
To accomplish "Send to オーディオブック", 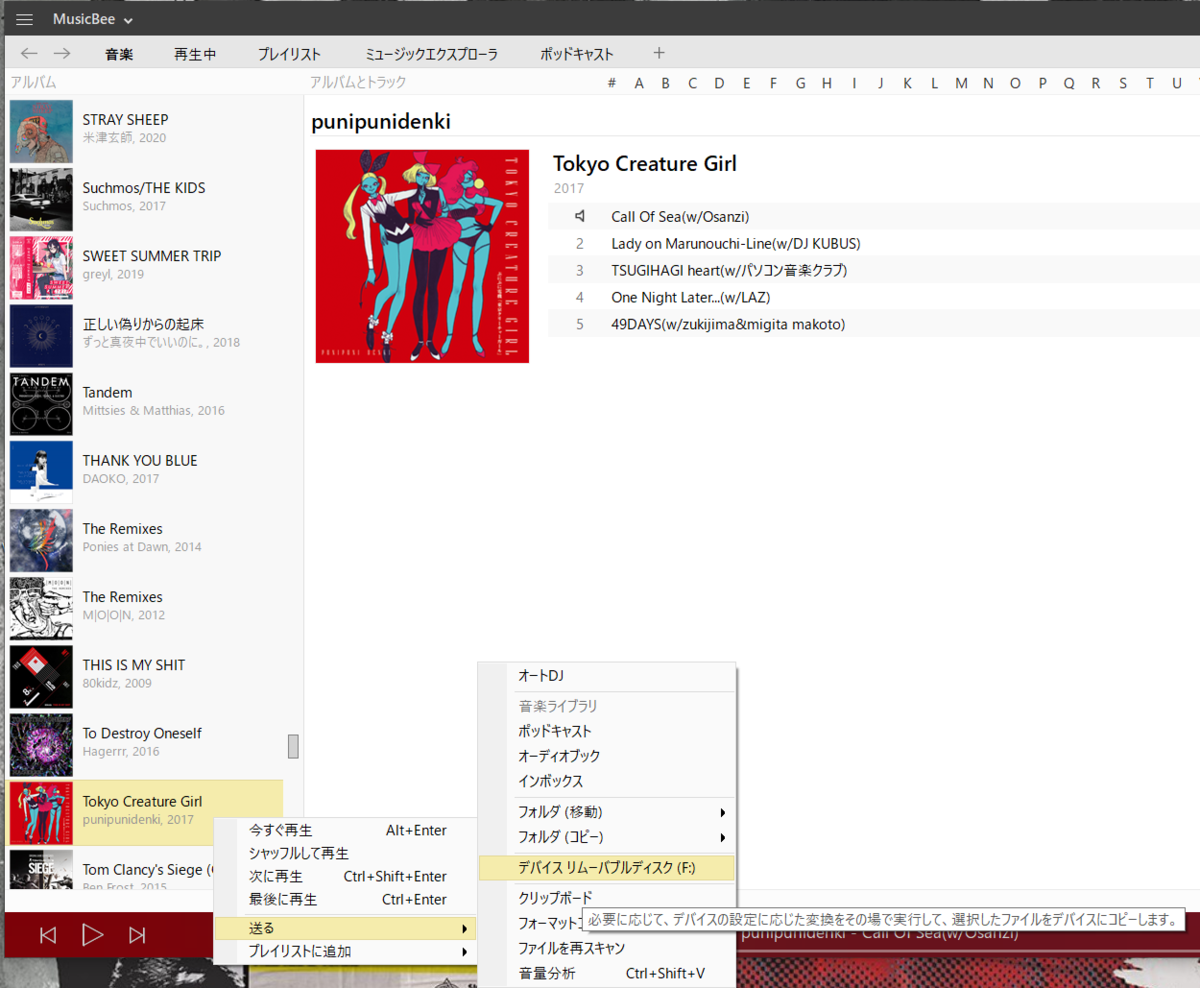I will click(607, 756).
